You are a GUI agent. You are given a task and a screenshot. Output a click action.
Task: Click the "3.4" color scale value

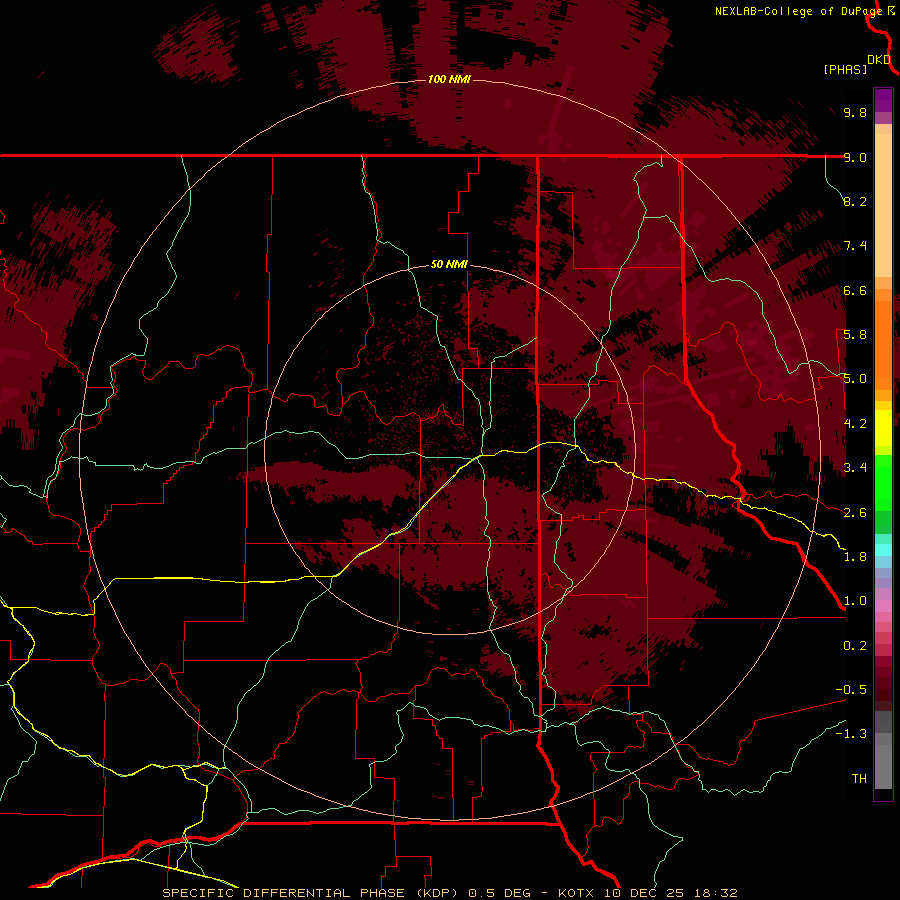(x=855, y=468)
